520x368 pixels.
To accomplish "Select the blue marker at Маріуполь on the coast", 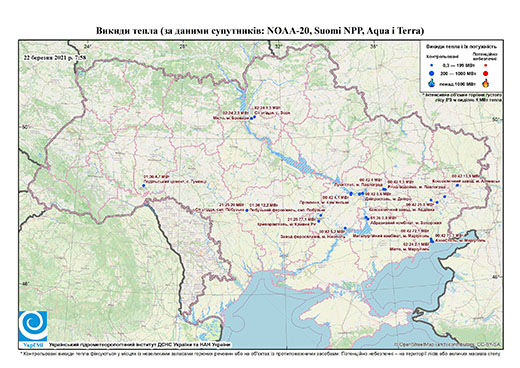I will pyautogui.click(x=432, y=240).
